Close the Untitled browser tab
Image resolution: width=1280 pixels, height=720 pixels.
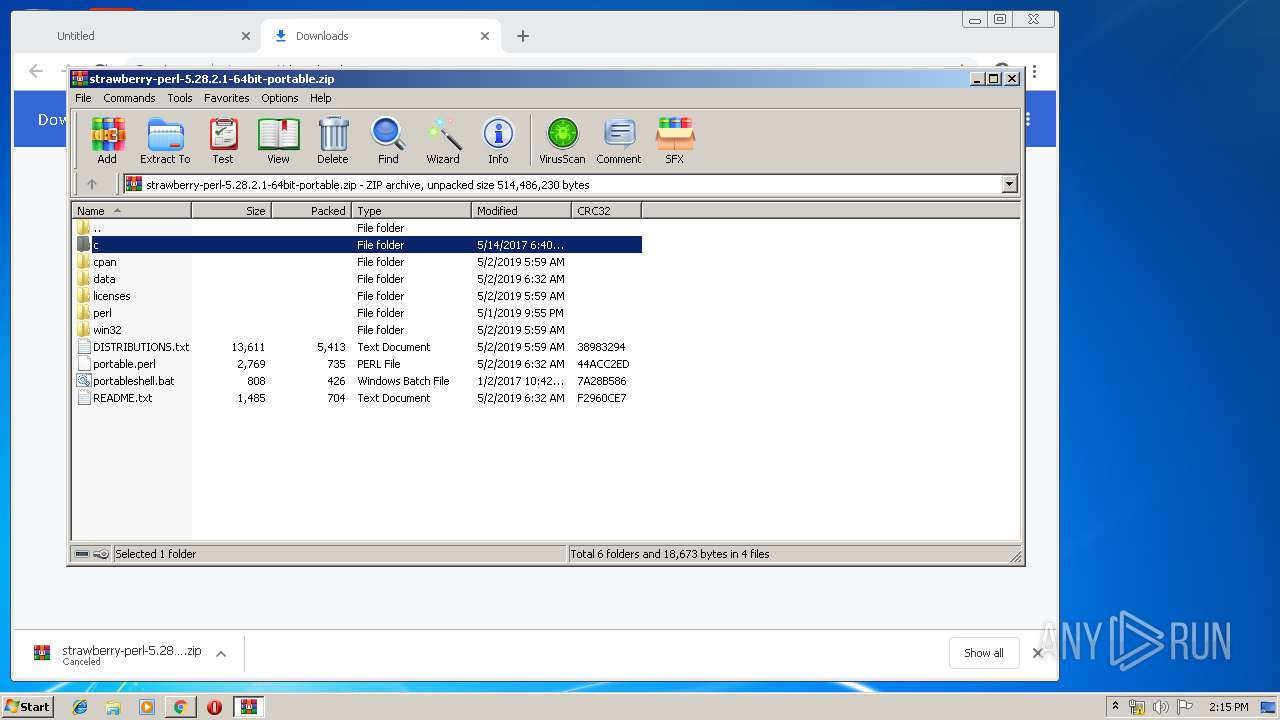tap(246, 36)
